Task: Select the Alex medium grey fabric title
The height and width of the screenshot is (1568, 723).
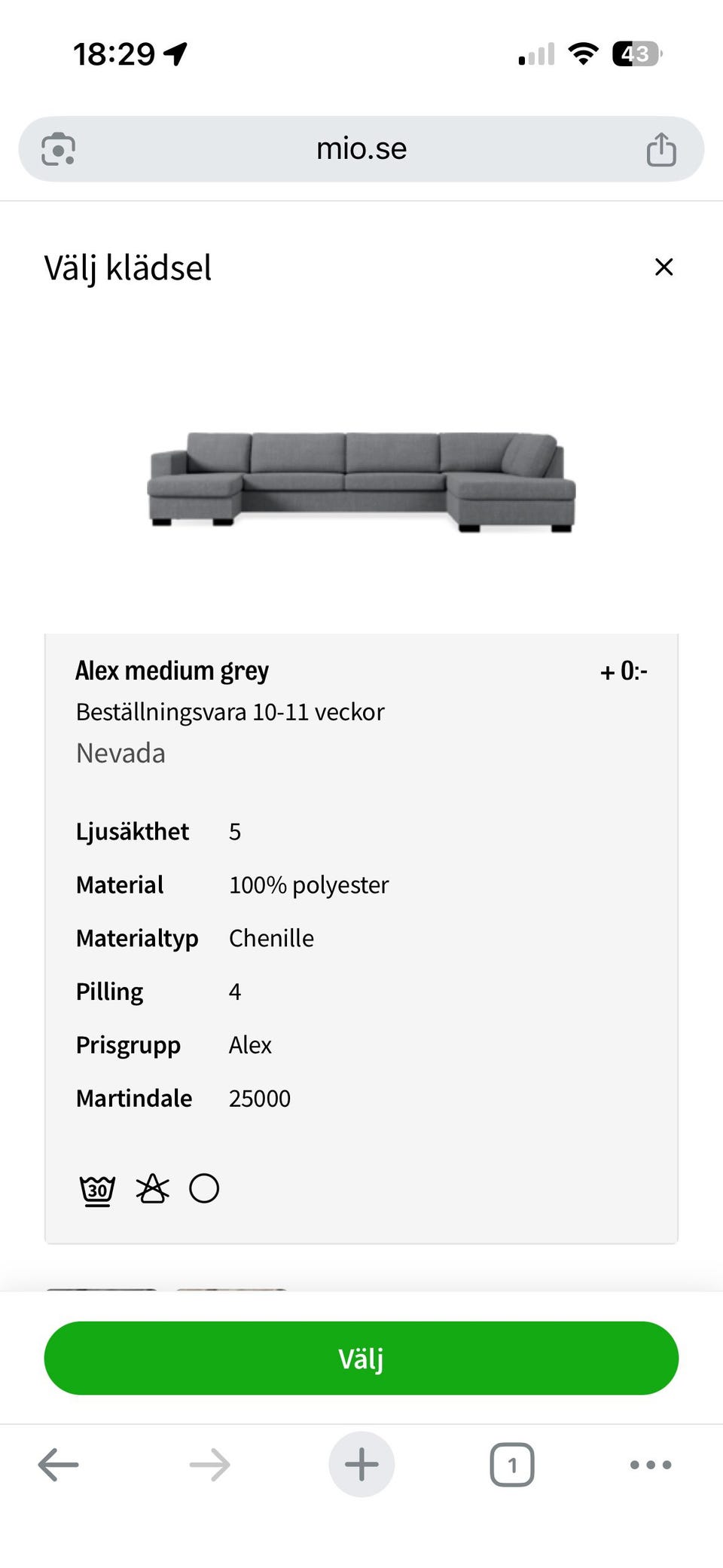Action: [x=172, y=671]
